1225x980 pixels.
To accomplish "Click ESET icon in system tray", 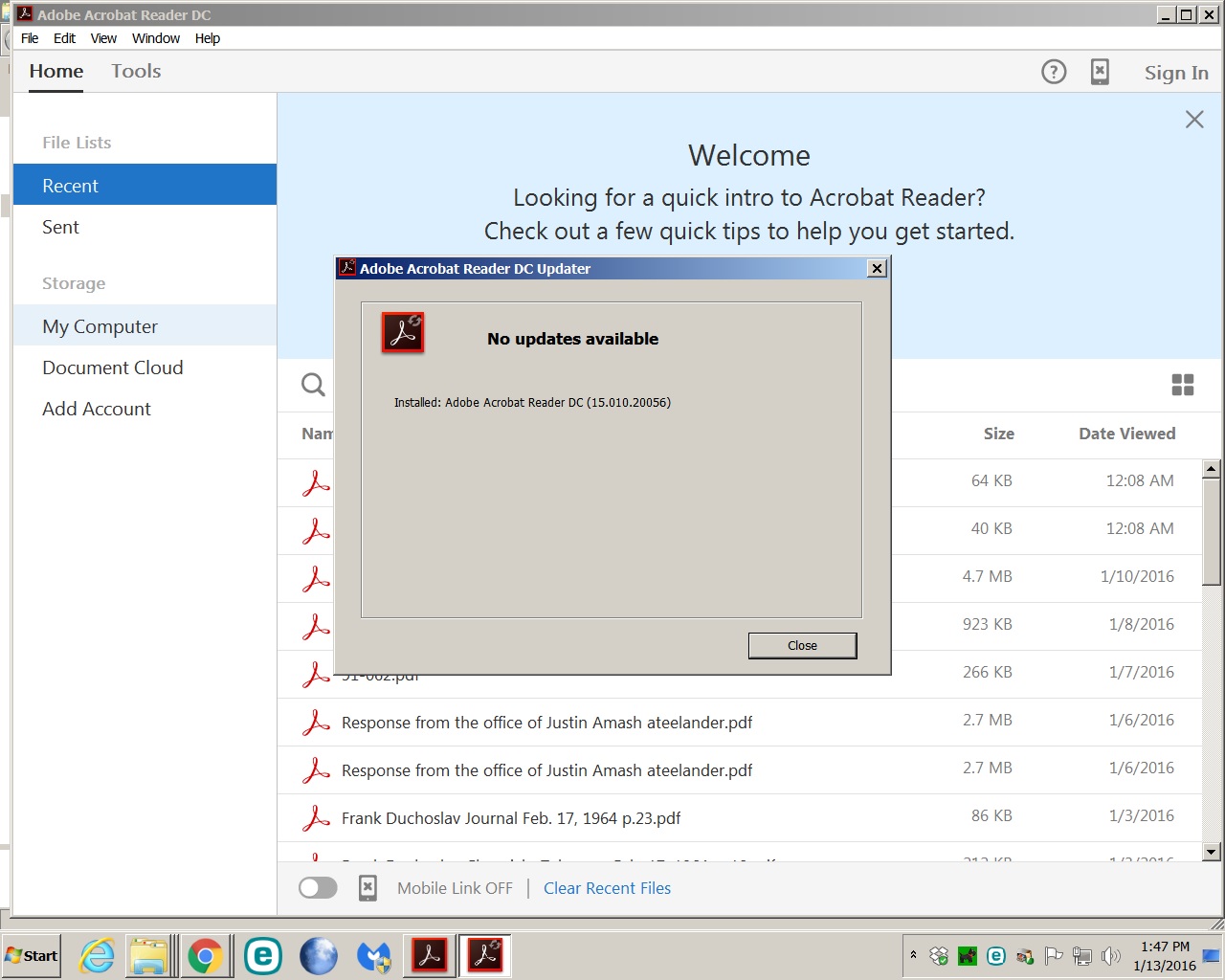I will [x=996, y=955].
